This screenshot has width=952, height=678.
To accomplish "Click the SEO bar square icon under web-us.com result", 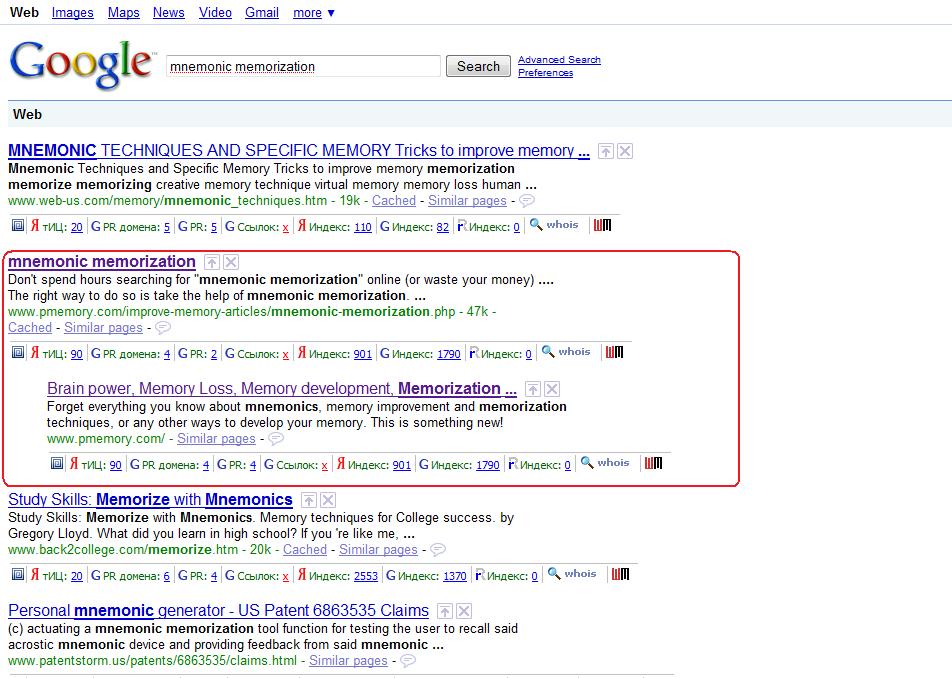I will pyautogui.click(x=18, y=226).
